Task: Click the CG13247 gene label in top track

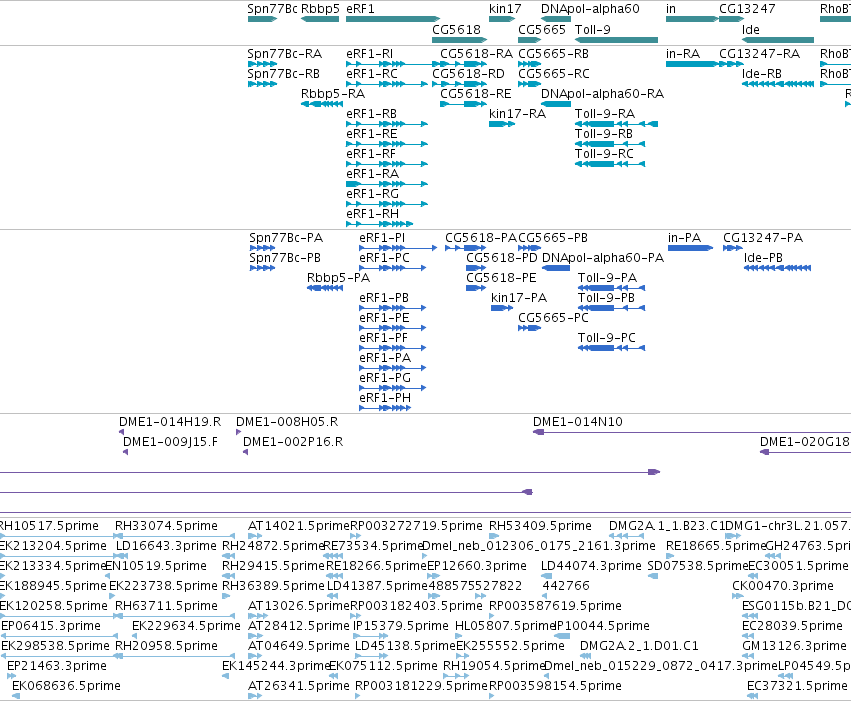Action: point(747,9)
